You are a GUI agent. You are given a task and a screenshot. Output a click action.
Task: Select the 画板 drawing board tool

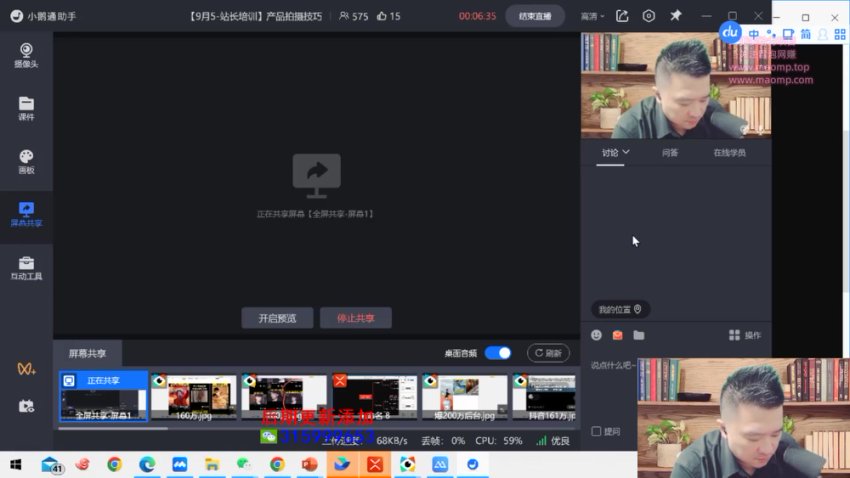pyautogui.click(x=26, y=161)
